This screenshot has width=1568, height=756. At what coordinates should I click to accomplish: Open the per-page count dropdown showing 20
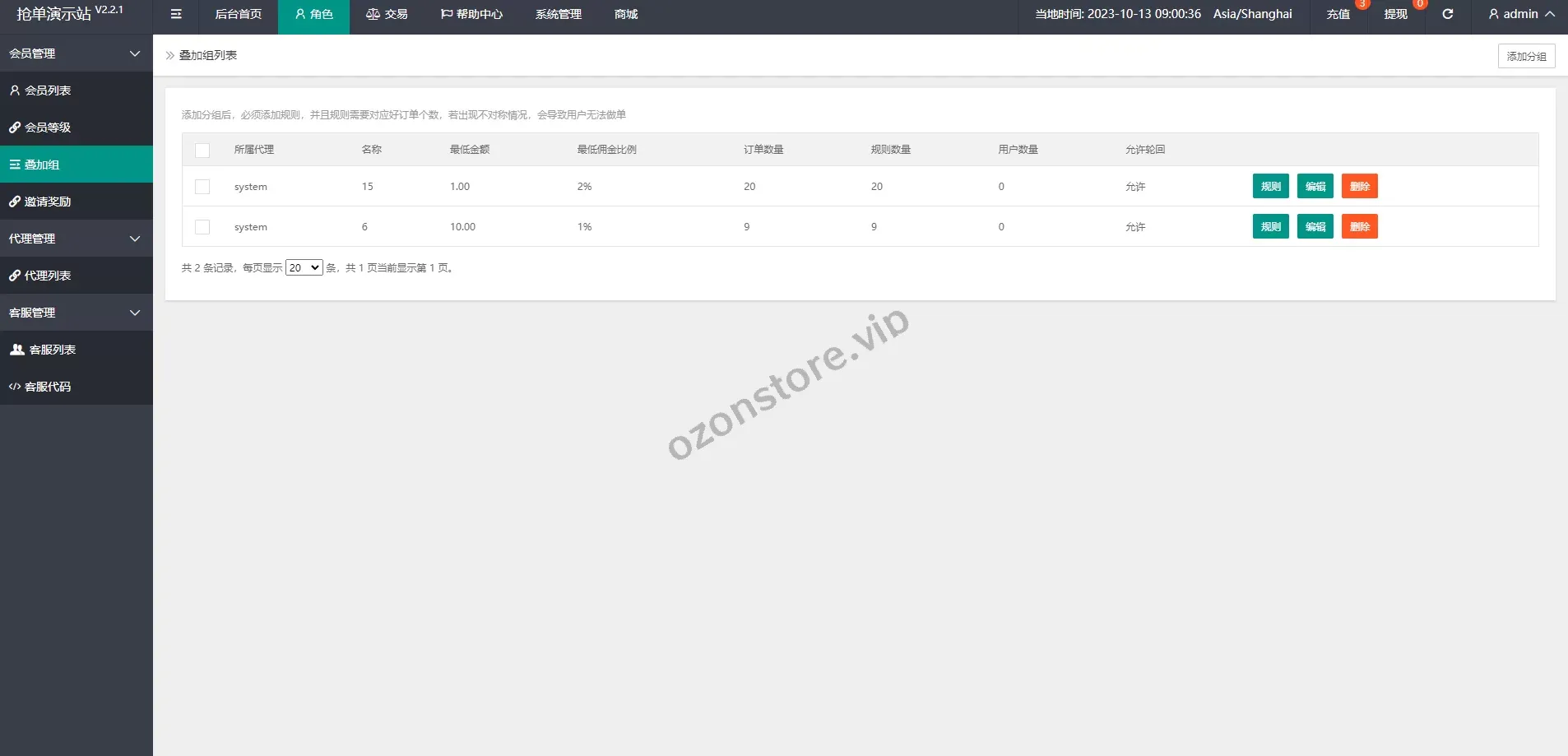click(304, 268)
